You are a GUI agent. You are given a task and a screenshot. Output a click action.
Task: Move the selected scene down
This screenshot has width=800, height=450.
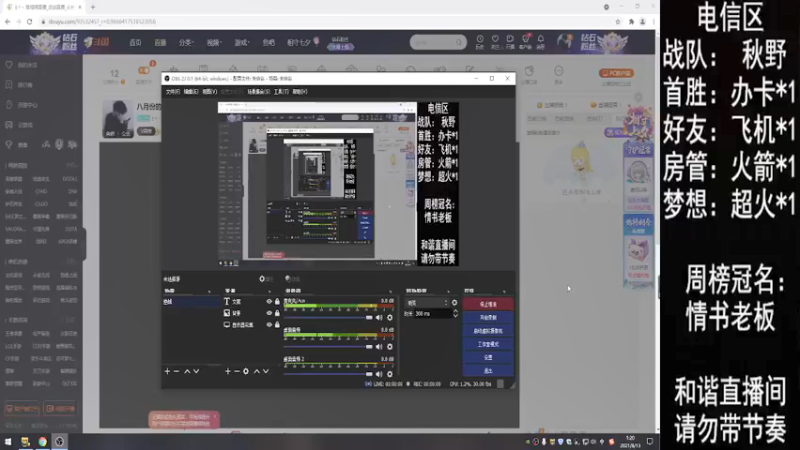point(196,371)
